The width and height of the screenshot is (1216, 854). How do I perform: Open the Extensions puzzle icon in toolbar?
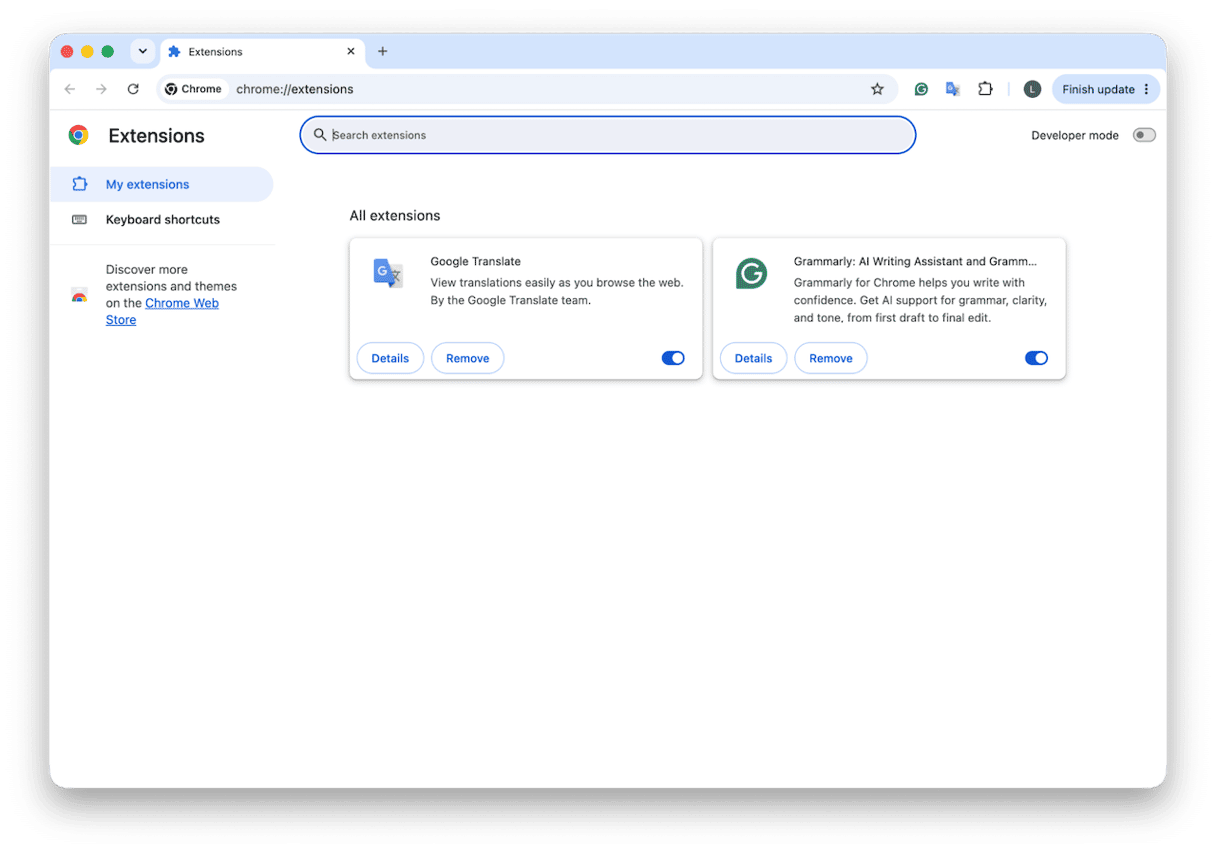(985, 89)
